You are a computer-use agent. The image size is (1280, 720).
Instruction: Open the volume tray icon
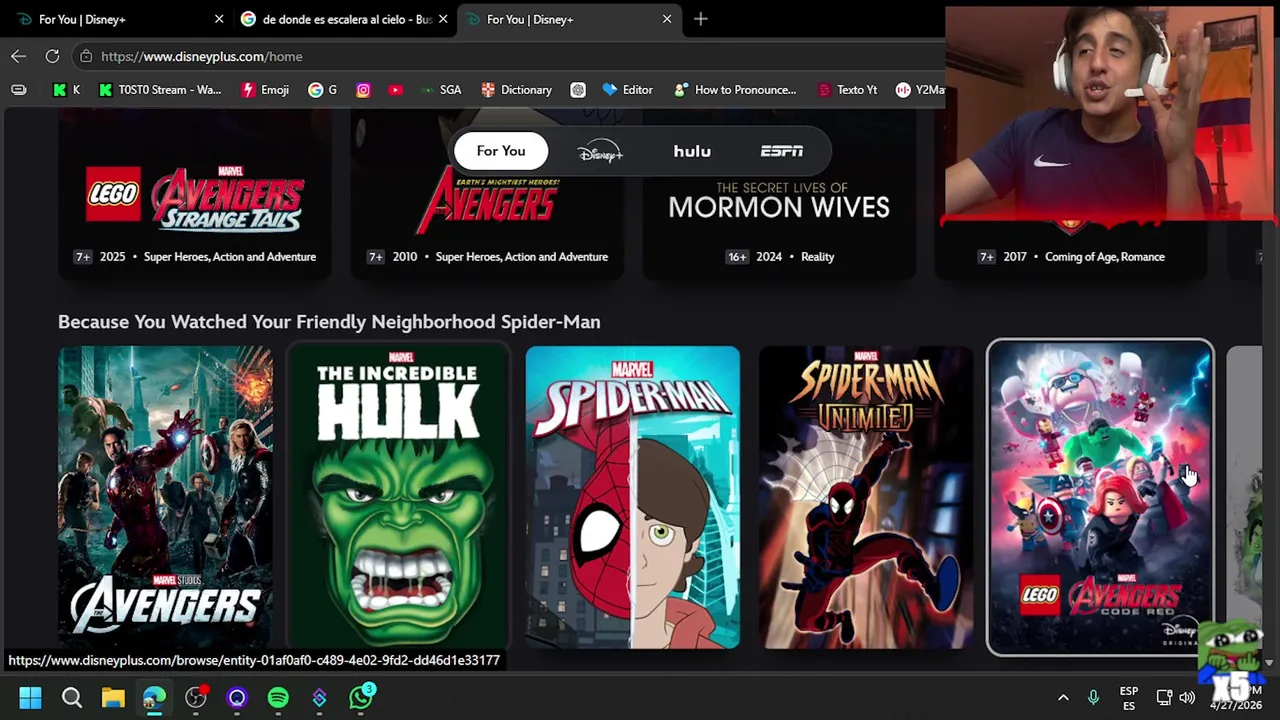[1187, 697]
